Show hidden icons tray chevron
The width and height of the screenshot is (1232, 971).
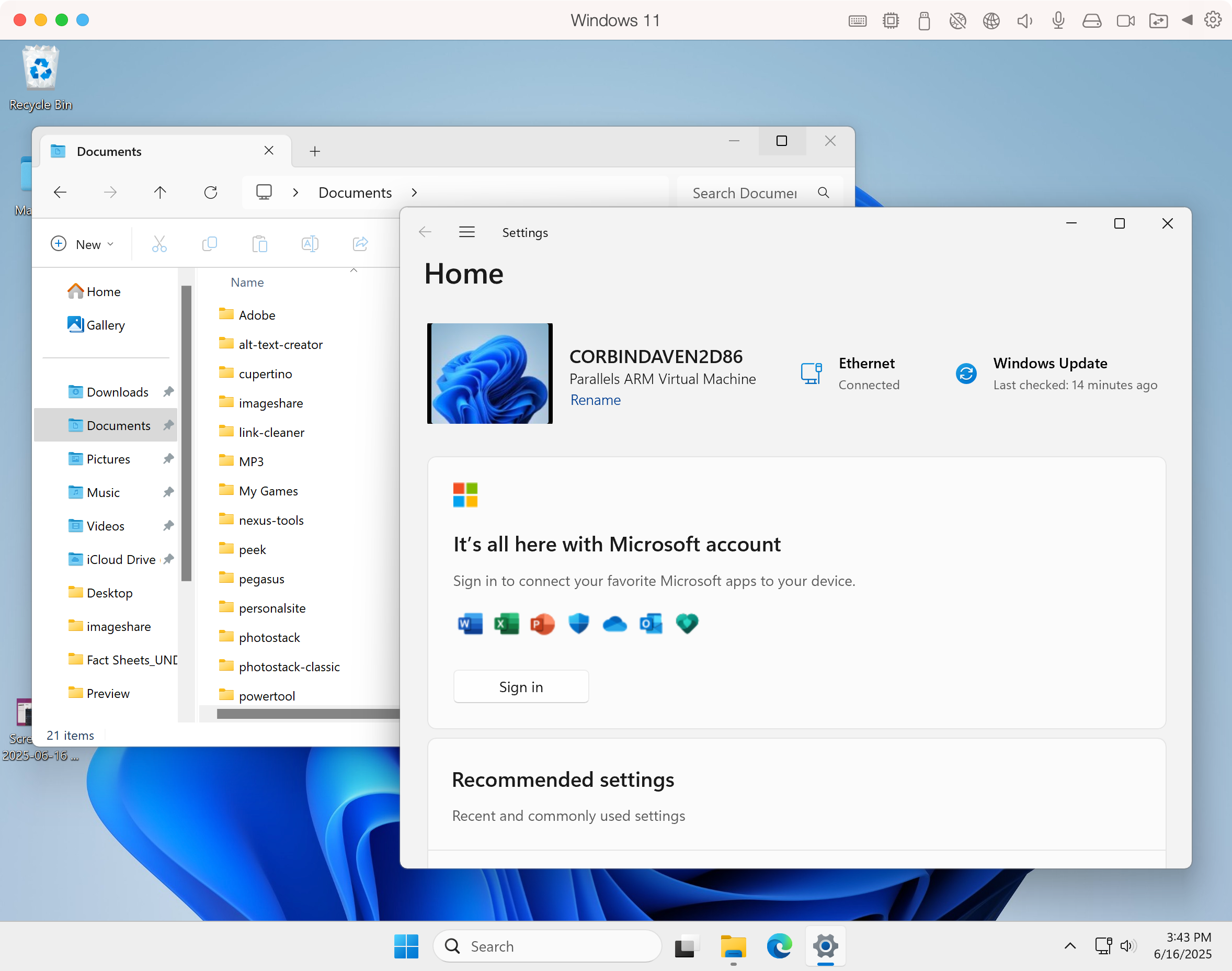coord(1069,946)
